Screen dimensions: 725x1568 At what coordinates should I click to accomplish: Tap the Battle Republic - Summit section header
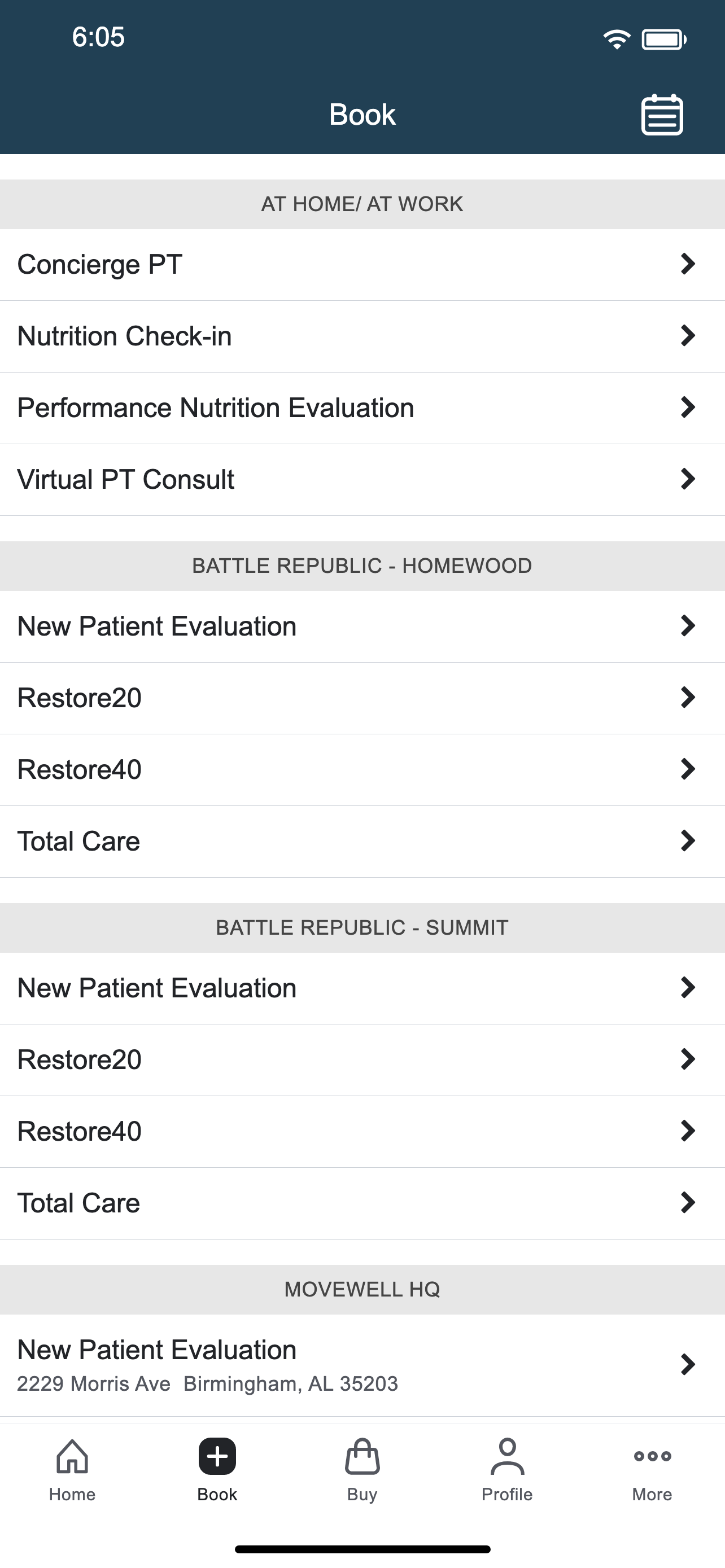(362, 928)
